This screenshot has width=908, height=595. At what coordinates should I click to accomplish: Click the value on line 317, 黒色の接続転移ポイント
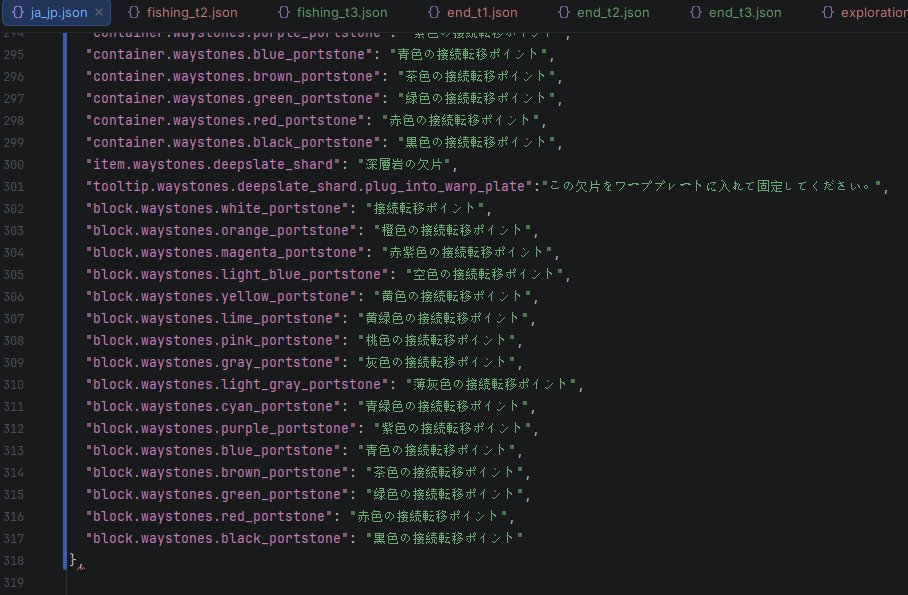pyautogui.click(x=444, y=539)
